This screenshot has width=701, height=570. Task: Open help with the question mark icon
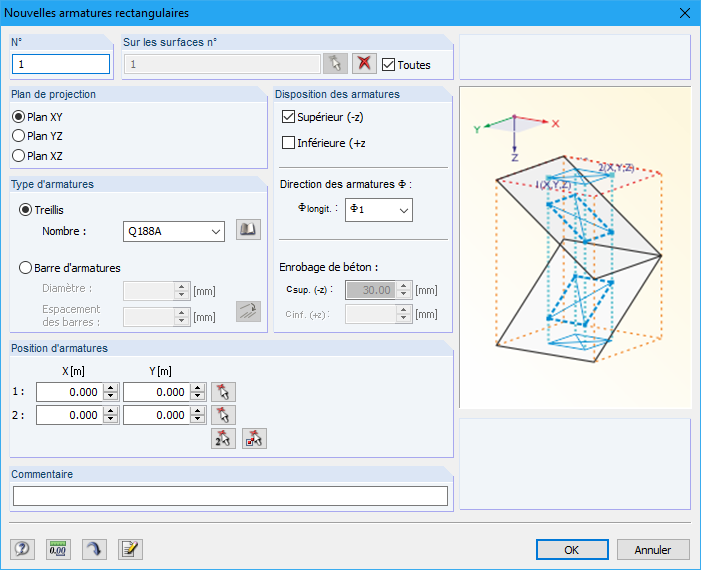(x=22, y=549)
